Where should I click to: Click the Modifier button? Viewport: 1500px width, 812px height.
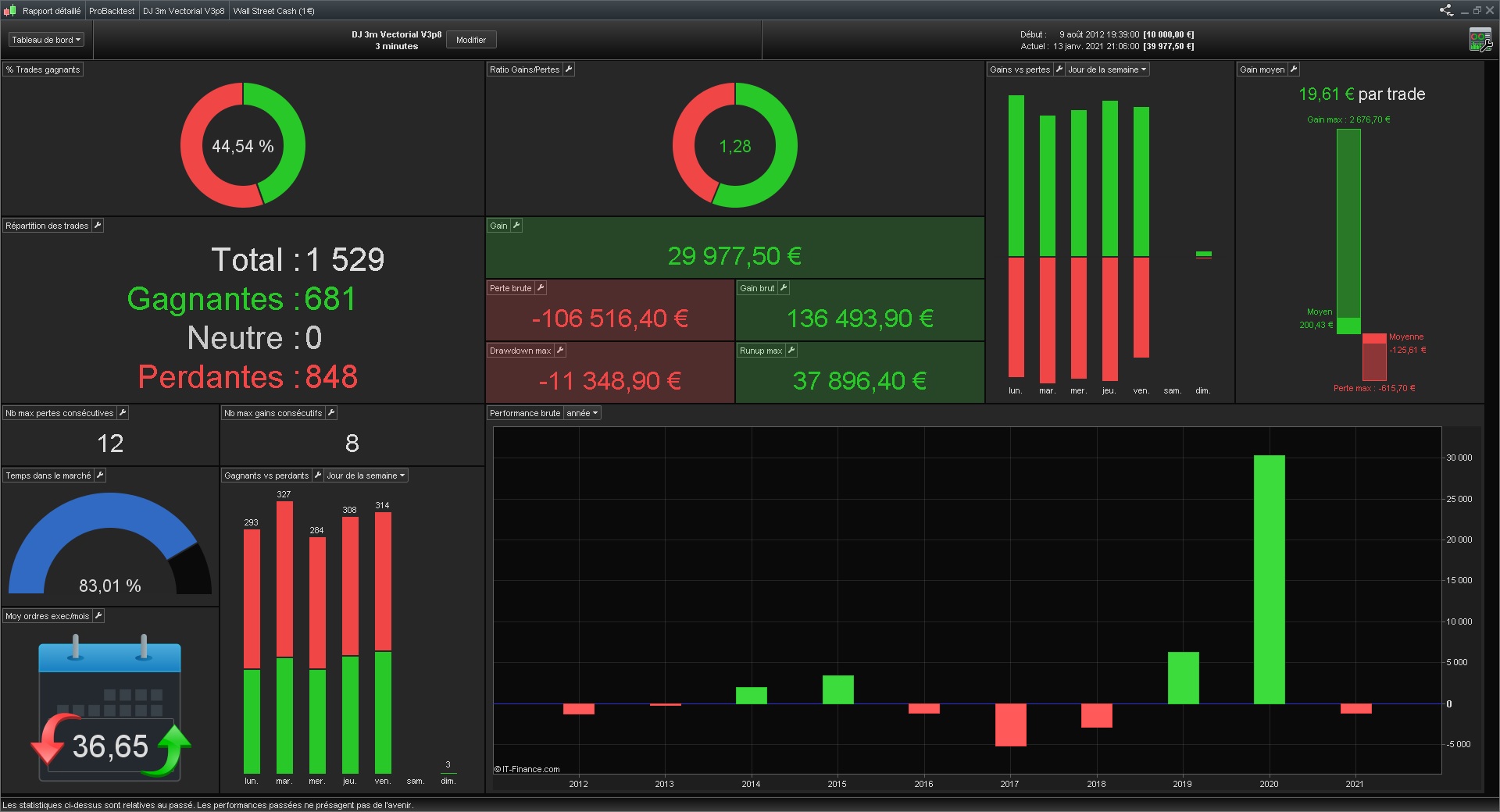pos(471,40)
